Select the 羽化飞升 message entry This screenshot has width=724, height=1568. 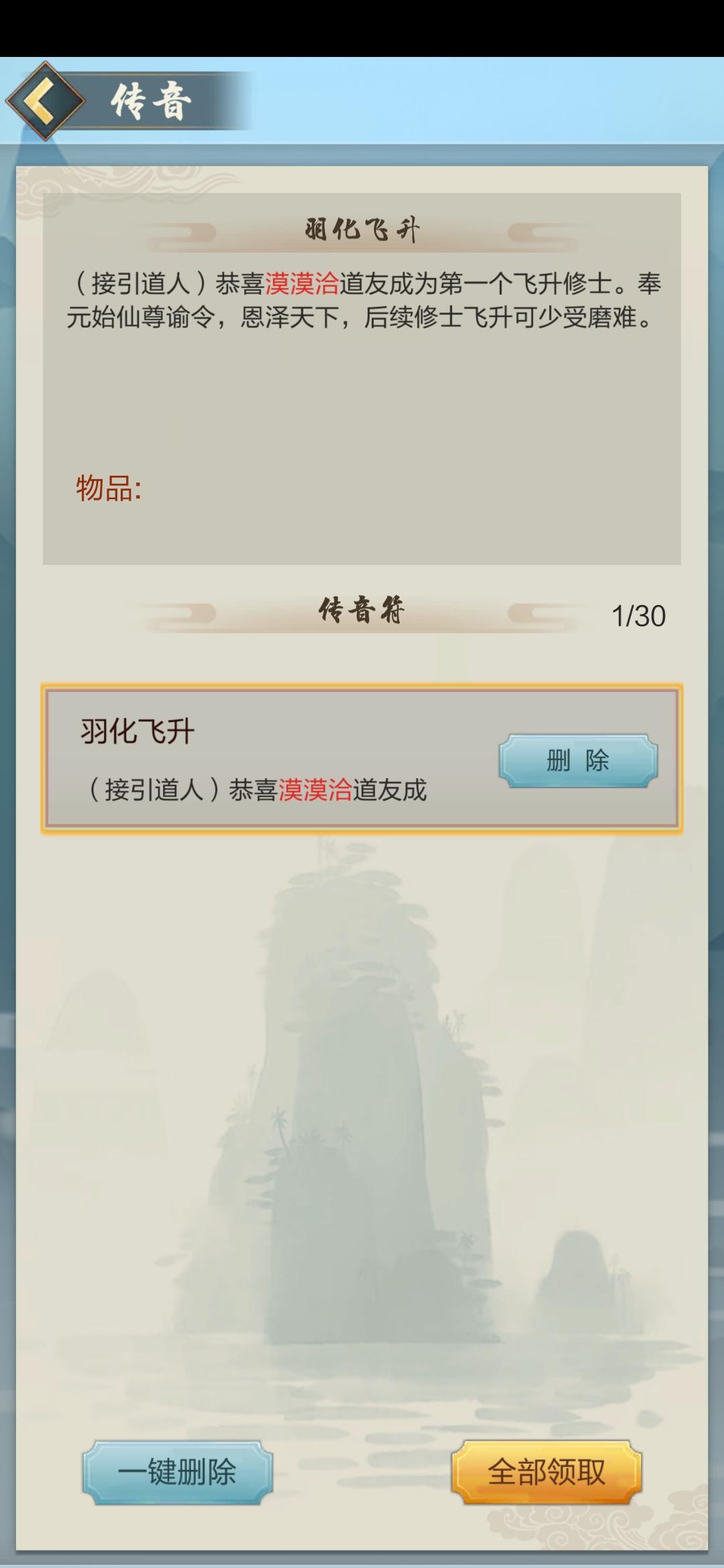362,759
